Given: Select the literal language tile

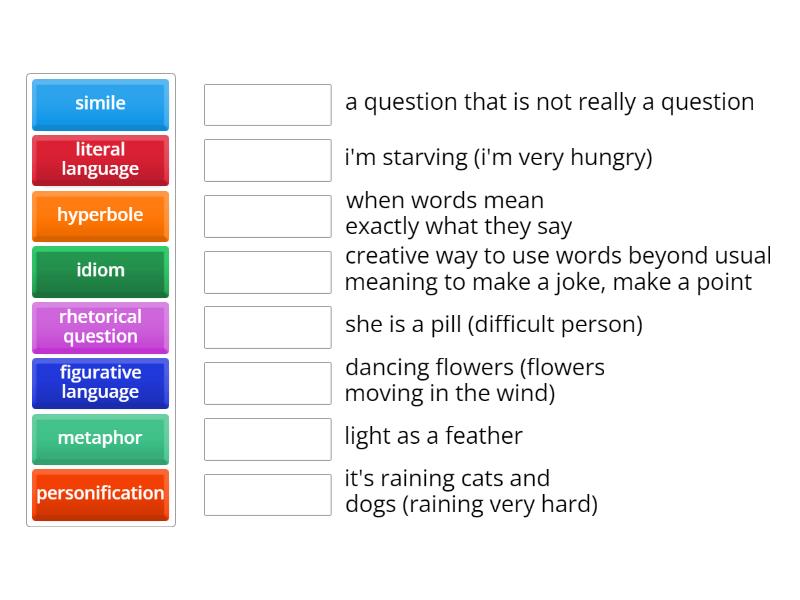Looking at the screenshot, I should tap(100, 160).
